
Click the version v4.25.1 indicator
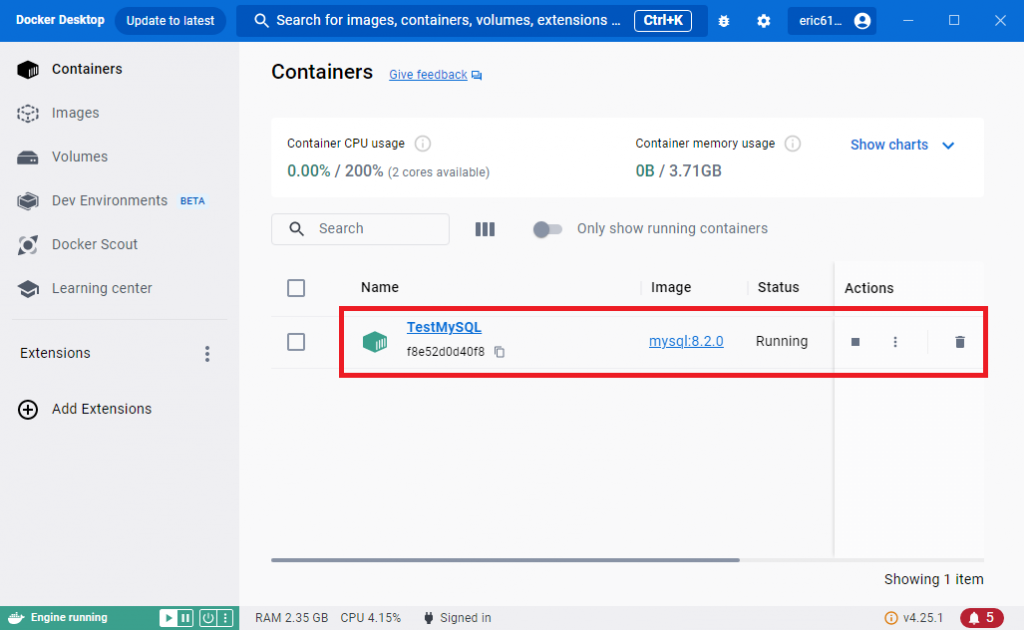click(x=914, y=618)
